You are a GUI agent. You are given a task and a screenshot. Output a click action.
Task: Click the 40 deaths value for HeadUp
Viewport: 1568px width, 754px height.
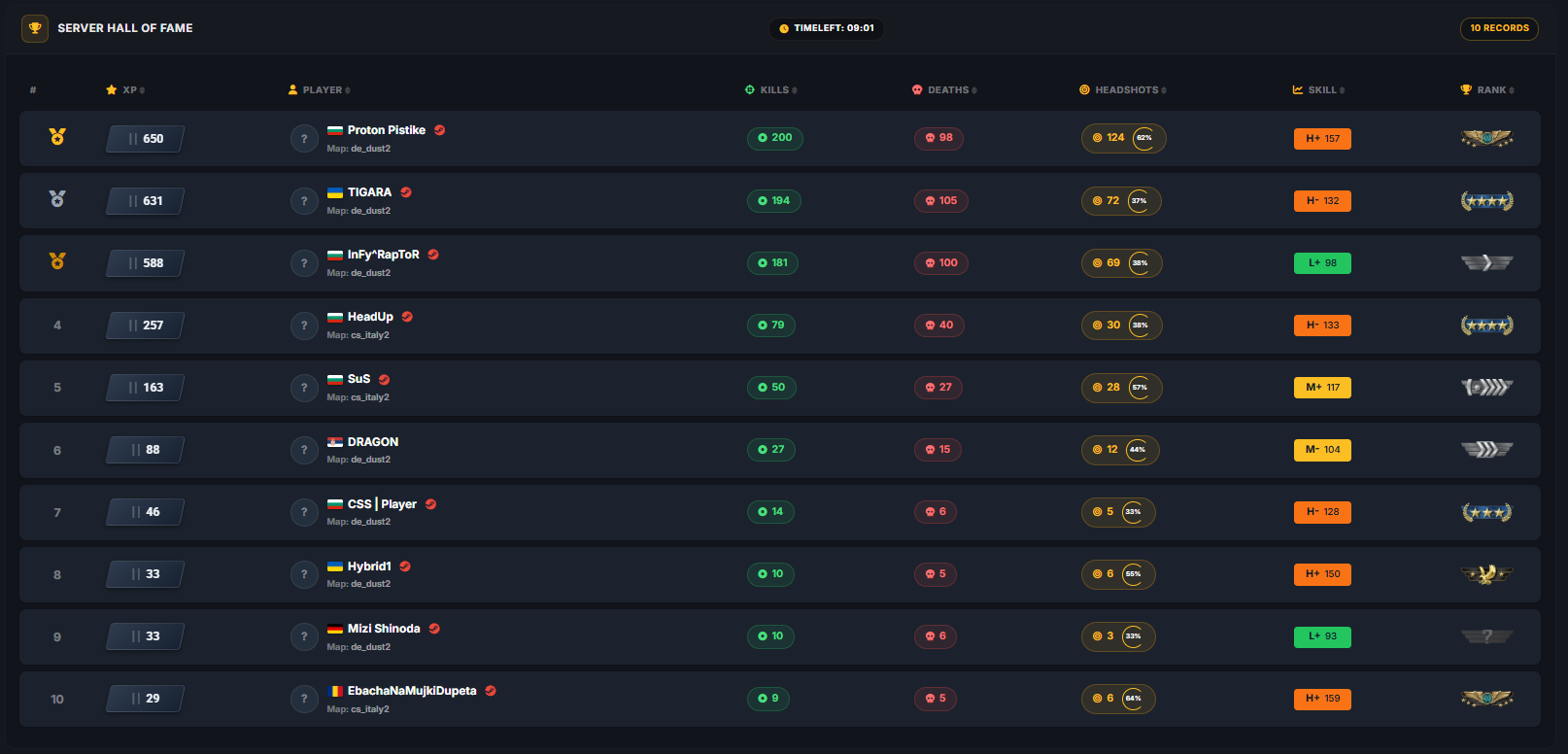[x=939, y=326]
